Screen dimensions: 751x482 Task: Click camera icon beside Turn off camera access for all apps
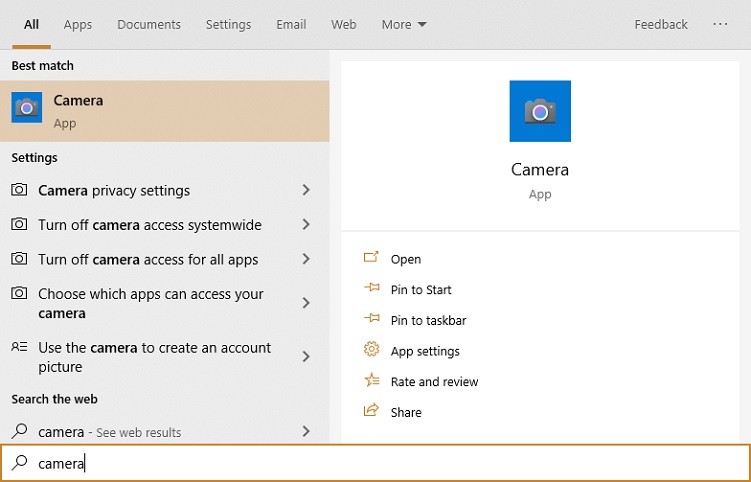(x=19, y=259)
